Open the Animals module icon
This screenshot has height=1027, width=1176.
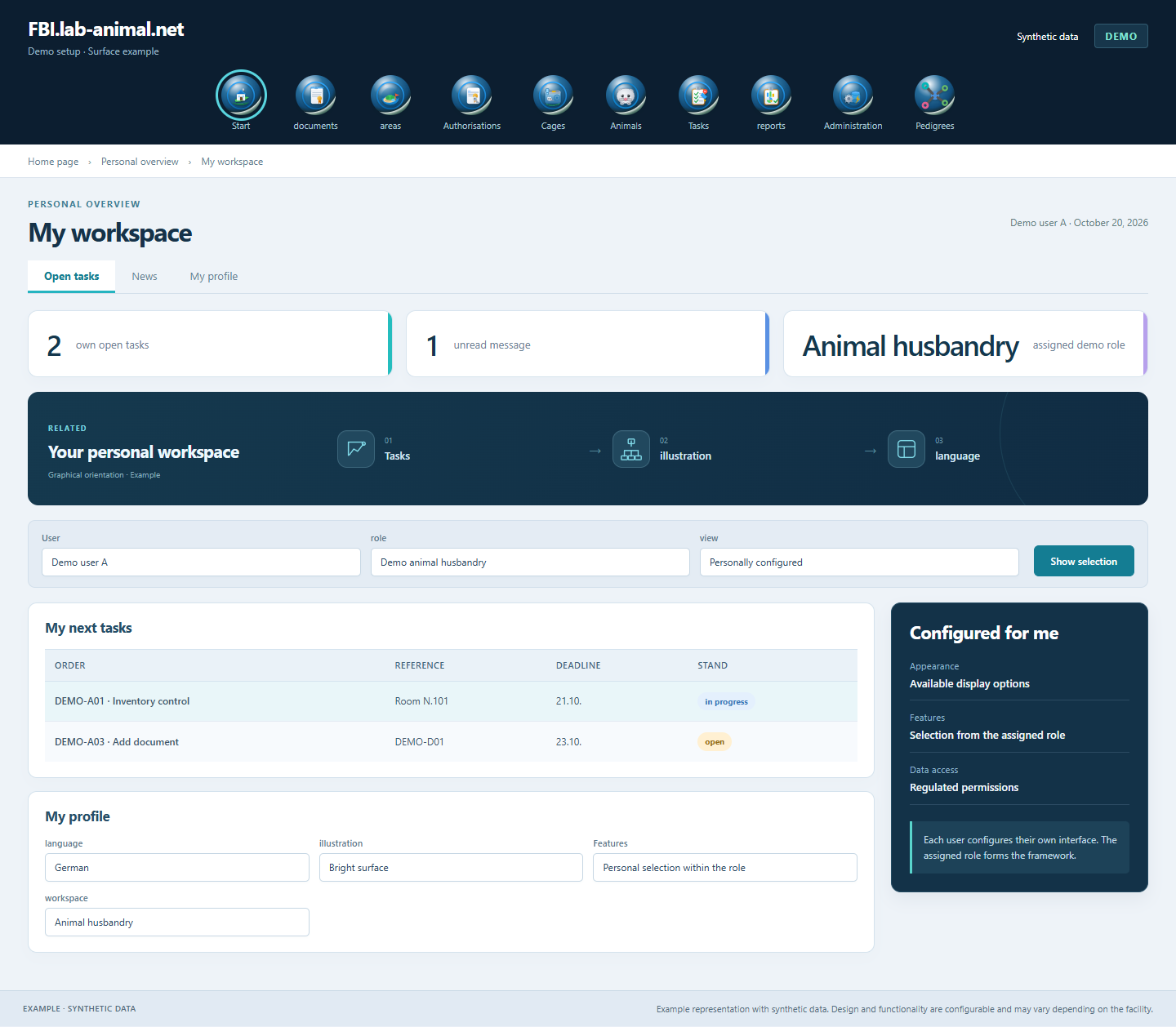click(626, 96)
